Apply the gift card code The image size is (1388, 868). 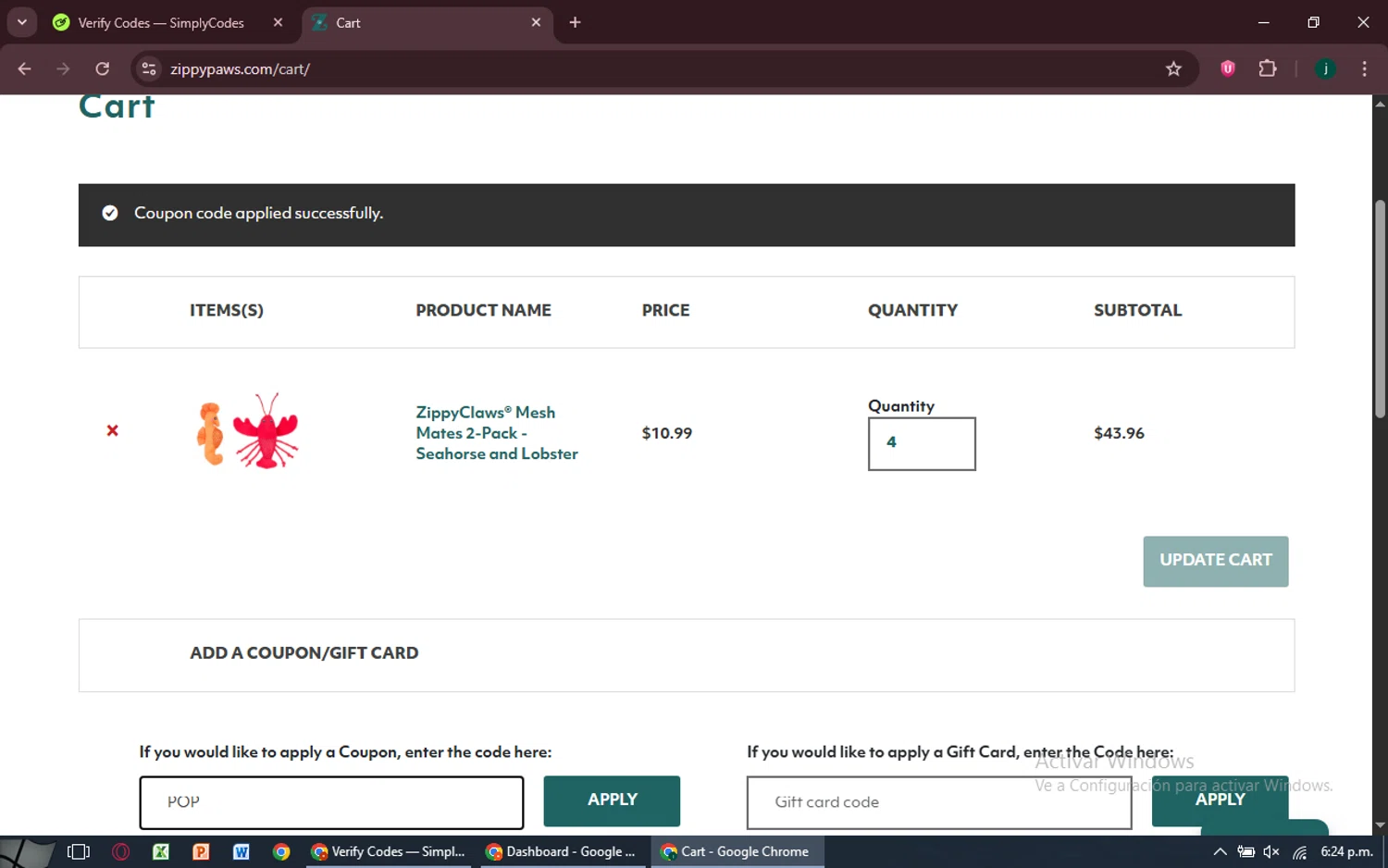(1220, 800)
